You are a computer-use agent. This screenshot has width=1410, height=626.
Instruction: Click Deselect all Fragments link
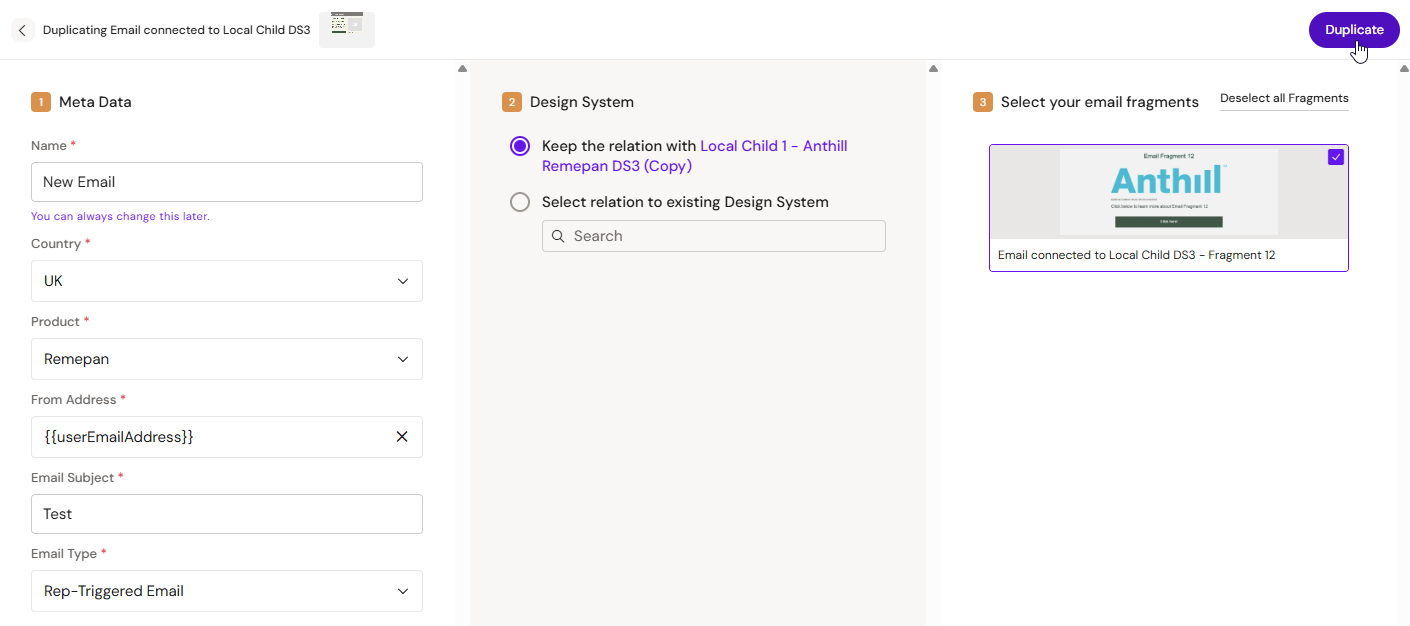[1284, 98]
